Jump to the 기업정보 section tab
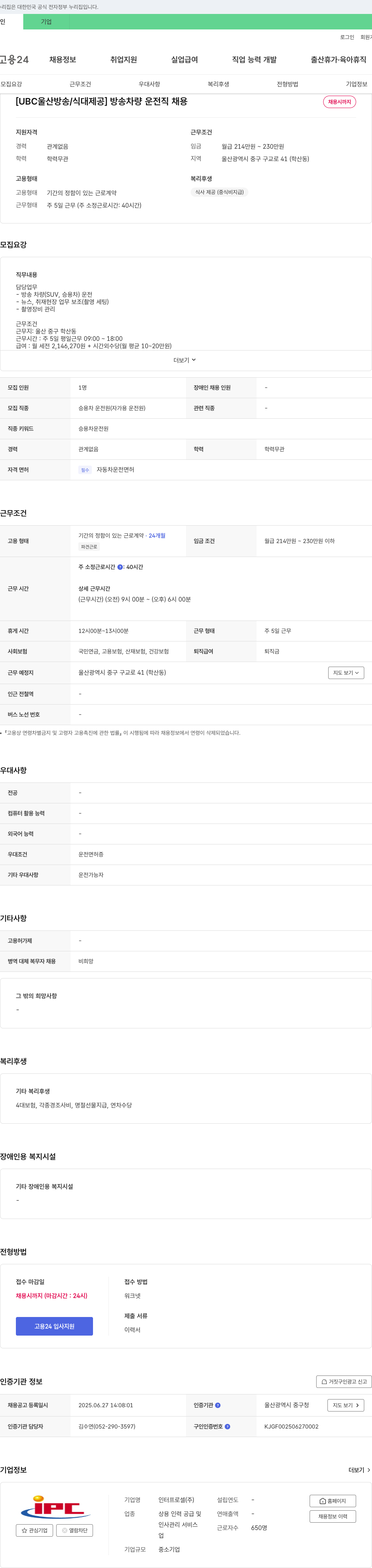The width and height of the screenshot is (372, 1568). (x=357, y=84)
